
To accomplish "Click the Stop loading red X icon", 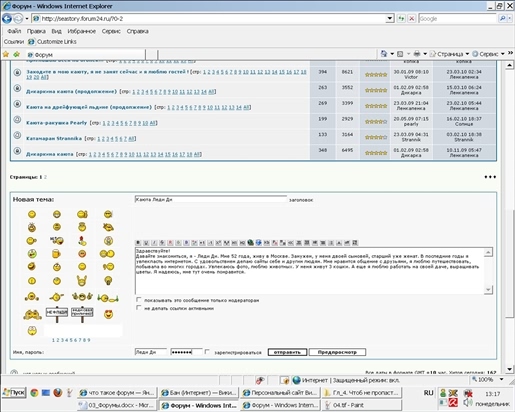I will pyautogui.click(x=412, y=19).
